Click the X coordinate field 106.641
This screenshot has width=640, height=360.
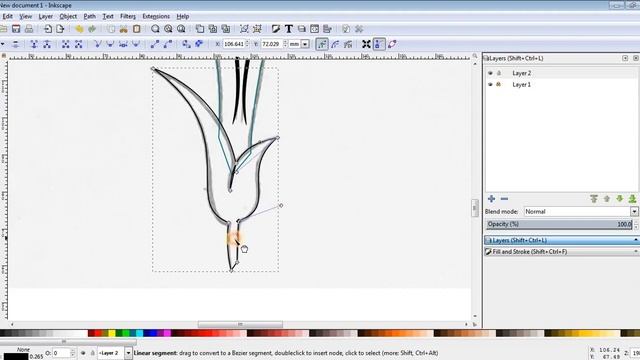click(x=234, y=44)
